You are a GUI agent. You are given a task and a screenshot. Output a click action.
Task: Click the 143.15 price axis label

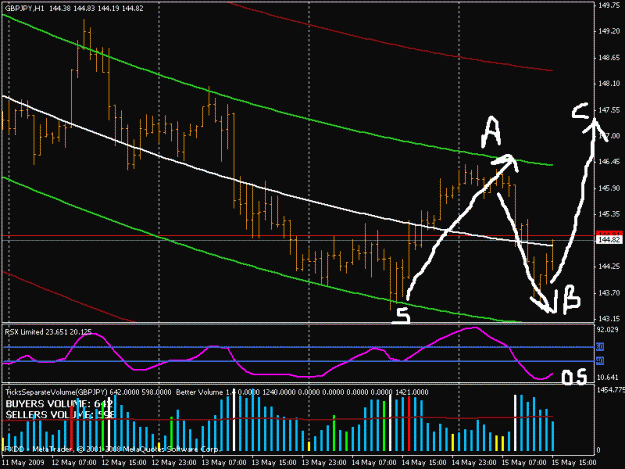tap(609, 318)
